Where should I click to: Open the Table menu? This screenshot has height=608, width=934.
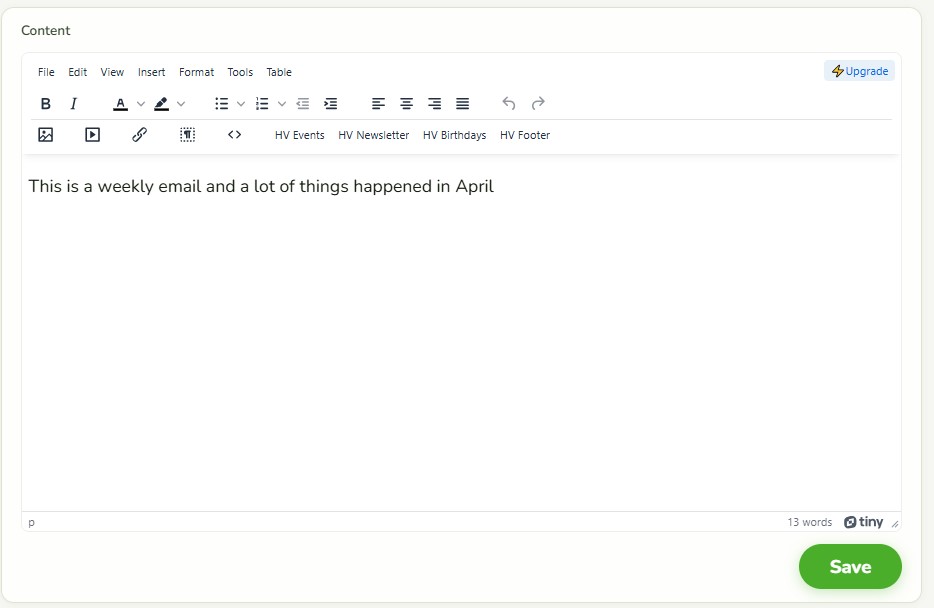(279, 72)
